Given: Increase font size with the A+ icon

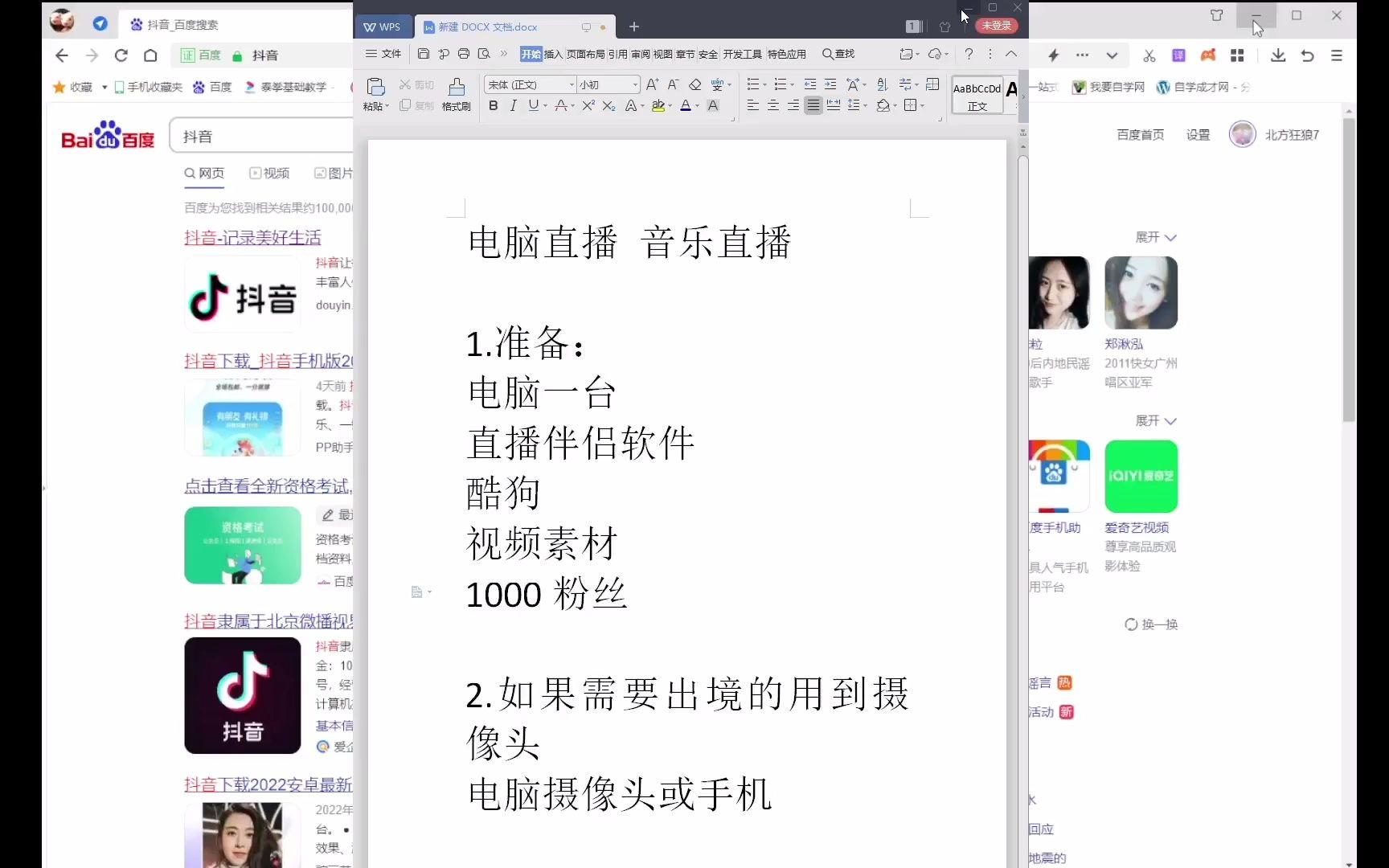Looking at the screenshot, I should tap(653, 84).
